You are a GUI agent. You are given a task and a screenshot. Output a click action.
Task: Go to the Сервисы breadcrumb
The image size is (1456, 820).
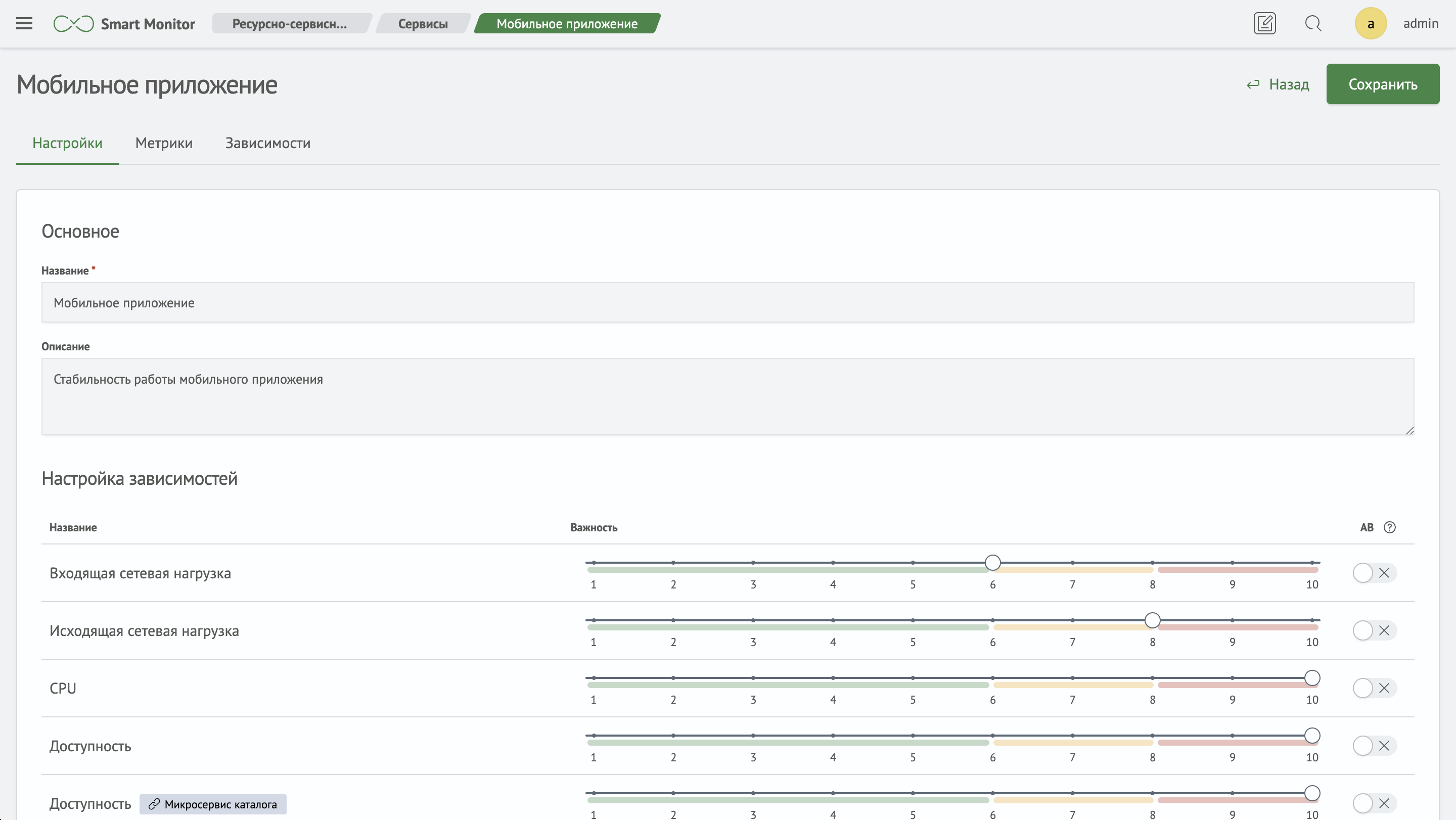[423, 24]
